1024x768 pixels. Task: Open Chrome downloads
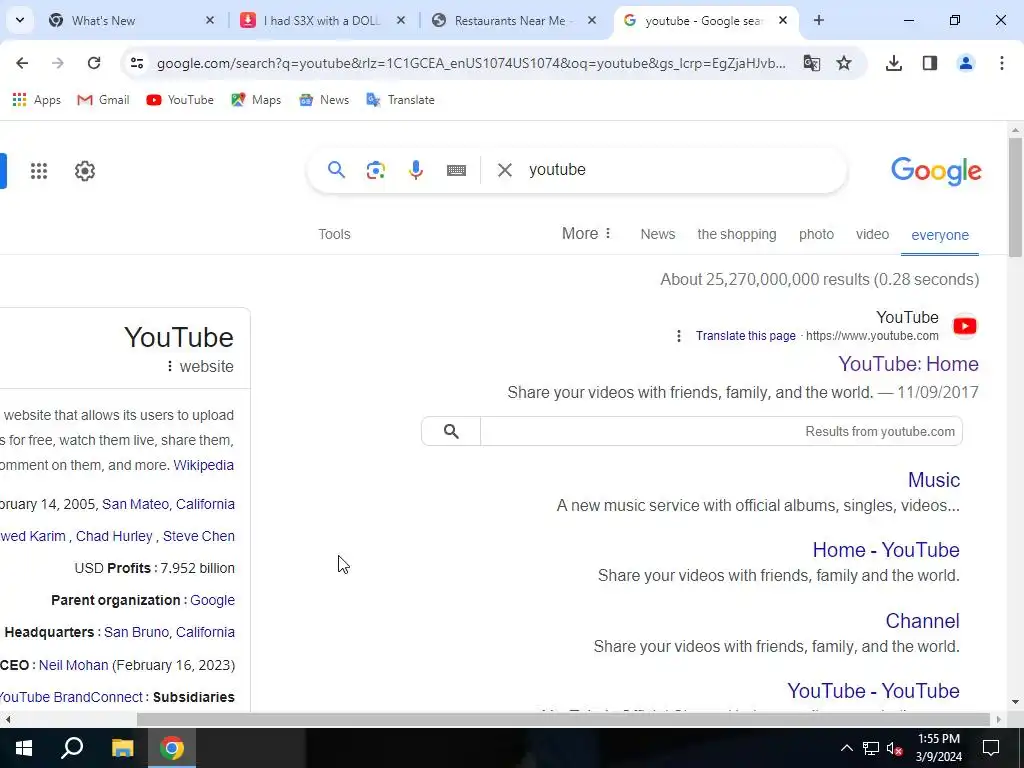coord(894,63)
